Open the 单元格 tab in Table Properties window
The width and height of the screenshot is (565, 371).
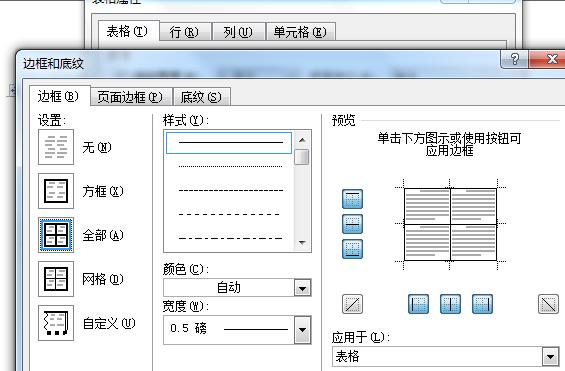300,32
